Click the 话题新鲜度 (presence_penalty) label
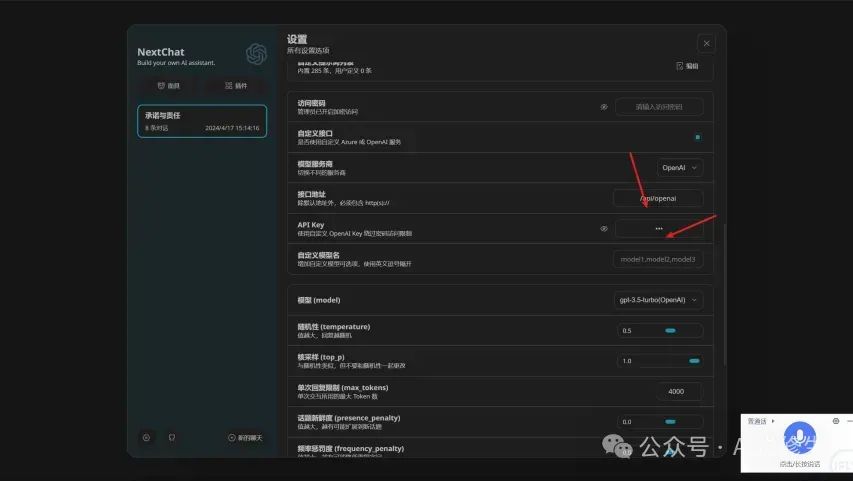This screenshot has height=481, width=853. click(349, 418)
